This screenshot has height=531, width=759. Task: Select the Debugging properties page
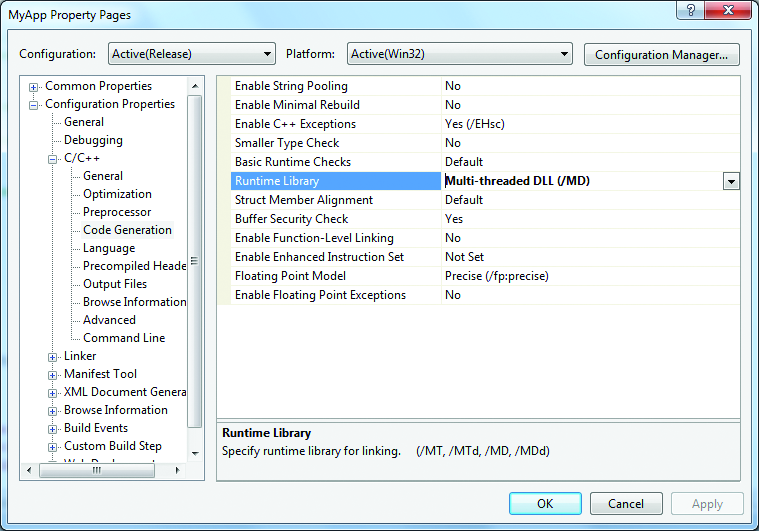[93, 140]
